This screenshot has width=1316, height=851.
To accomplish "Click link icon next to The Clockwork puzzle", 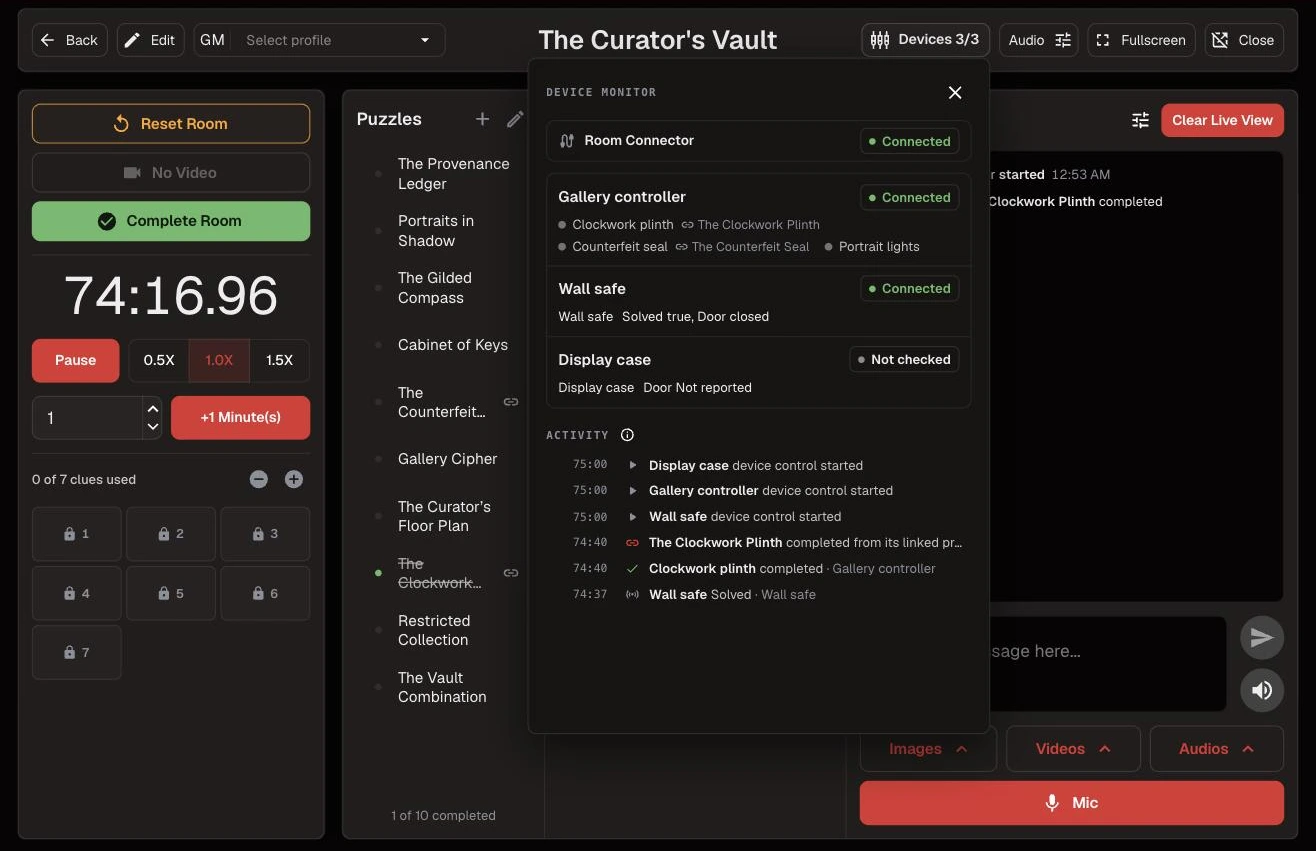I will click(511, 573).
